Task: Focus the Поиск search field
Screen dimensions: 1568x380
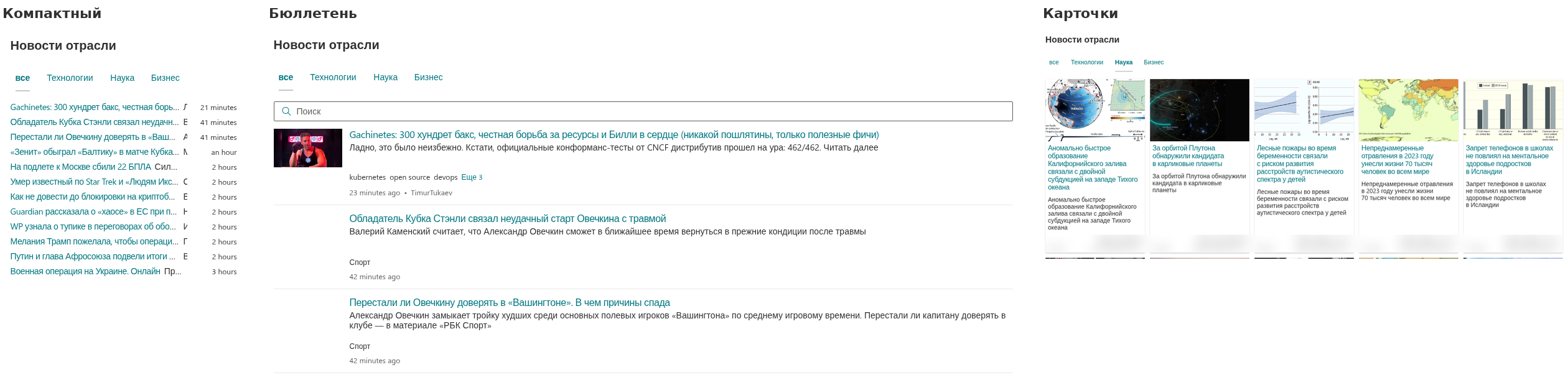Action: [643, 111]
